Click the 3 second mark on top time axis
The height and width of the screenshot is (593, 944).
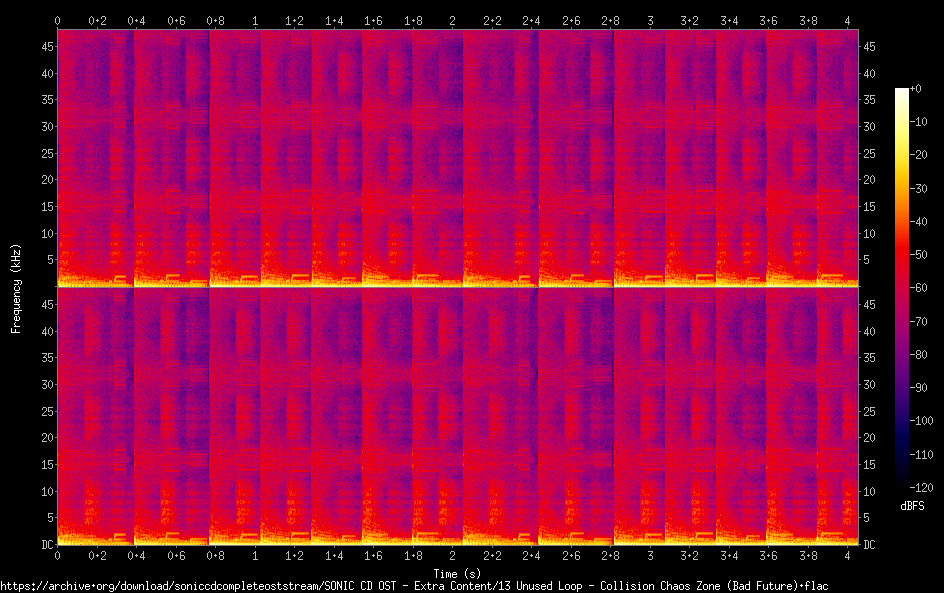650,20
